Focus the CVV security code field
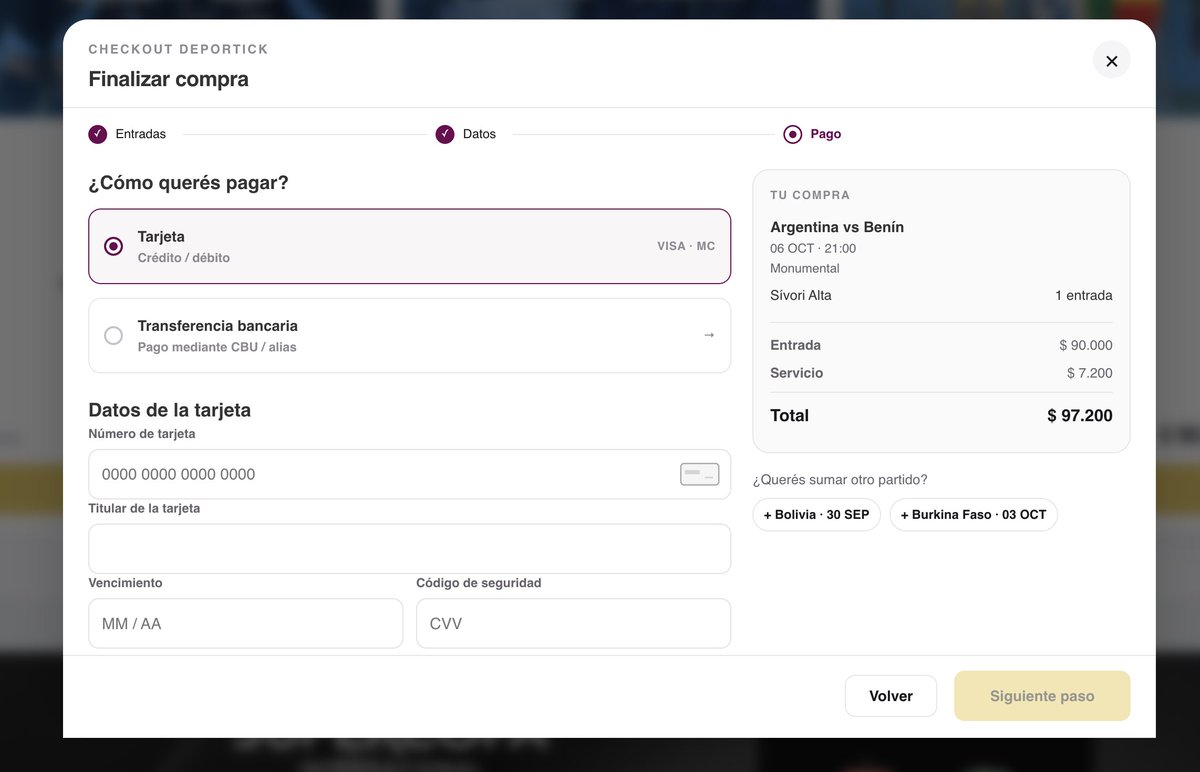Screen dimensions: 1200x772 point(573,623)
